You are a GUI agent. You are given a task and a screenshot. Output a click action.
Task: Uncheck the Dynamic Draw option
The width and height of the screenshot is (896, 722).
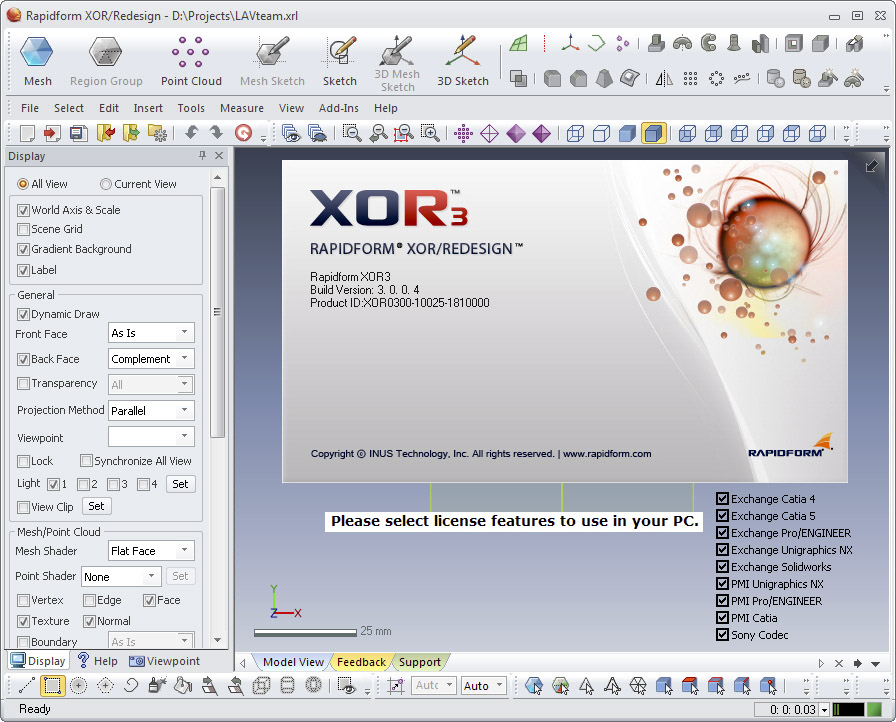tap(23, 314)
